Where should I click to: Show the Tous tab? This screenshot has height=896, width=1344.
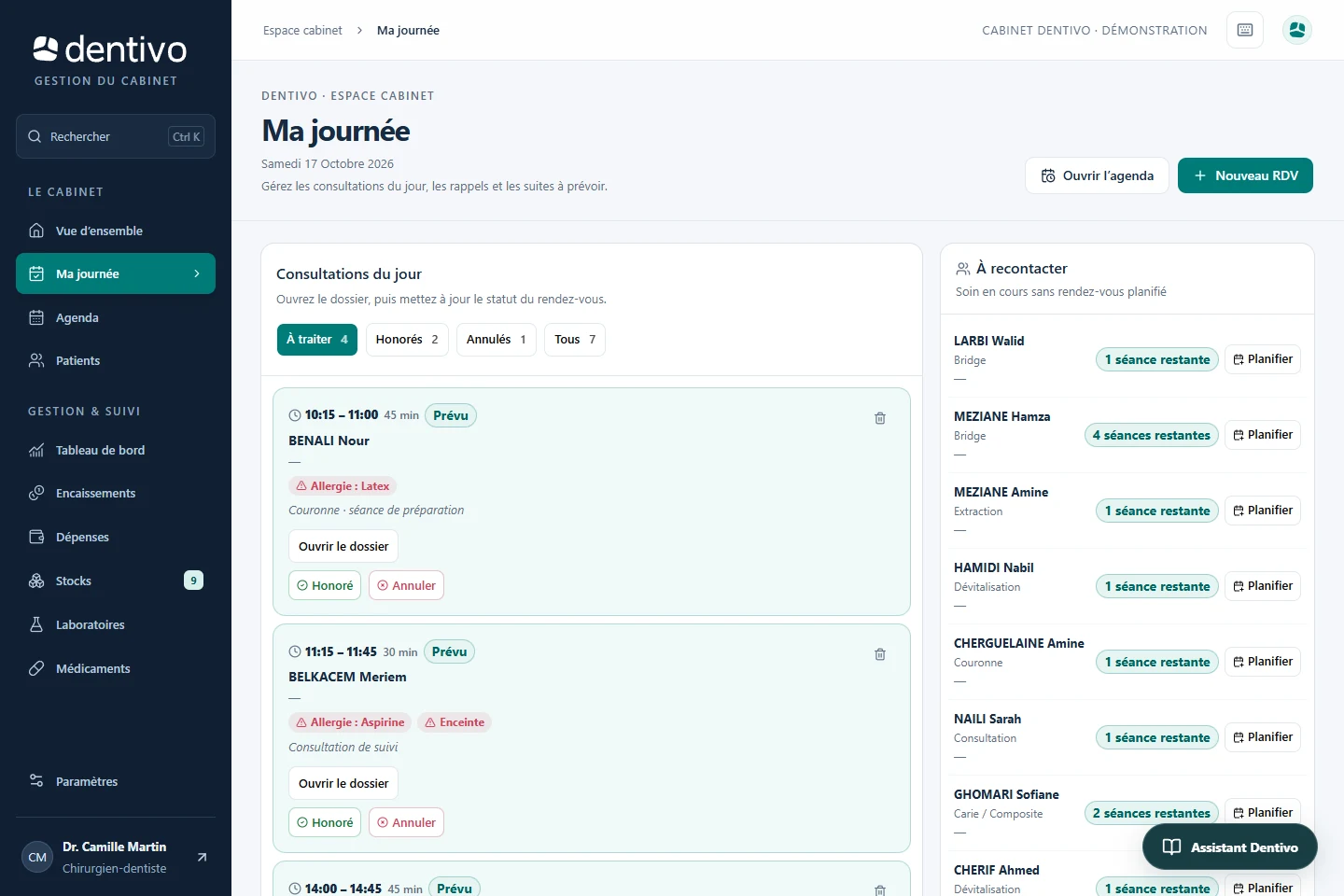tap(575, 340)
